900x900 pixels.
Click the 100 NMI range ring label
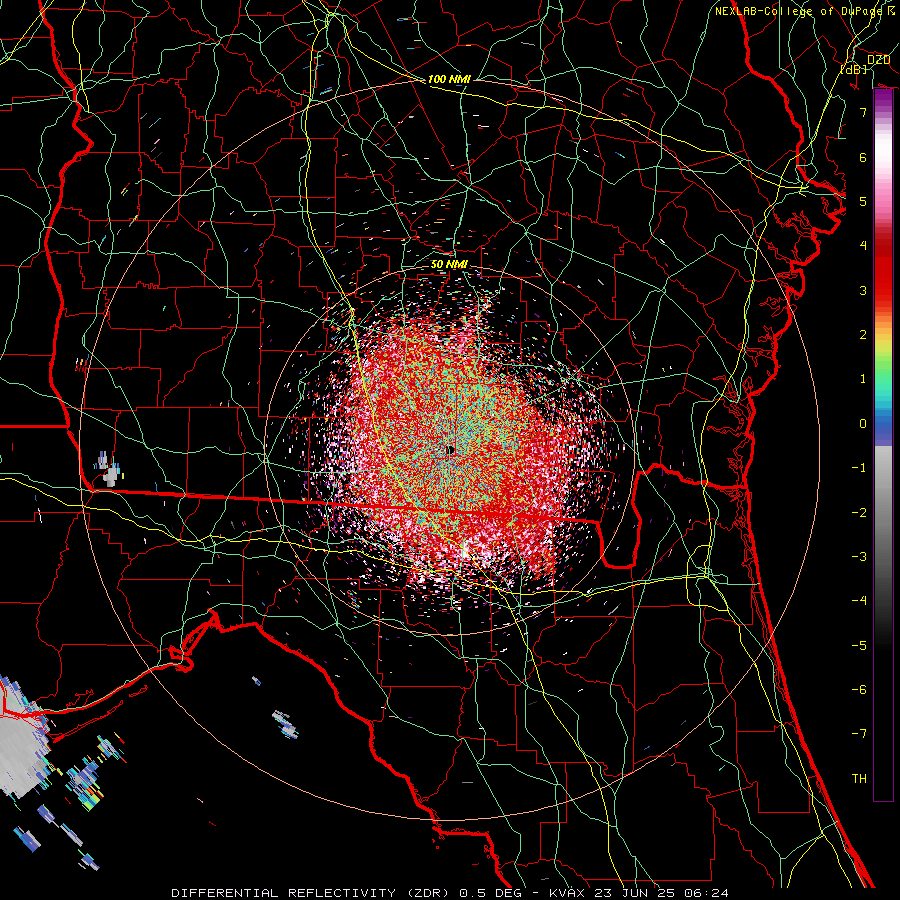click(x=449, y=79)
